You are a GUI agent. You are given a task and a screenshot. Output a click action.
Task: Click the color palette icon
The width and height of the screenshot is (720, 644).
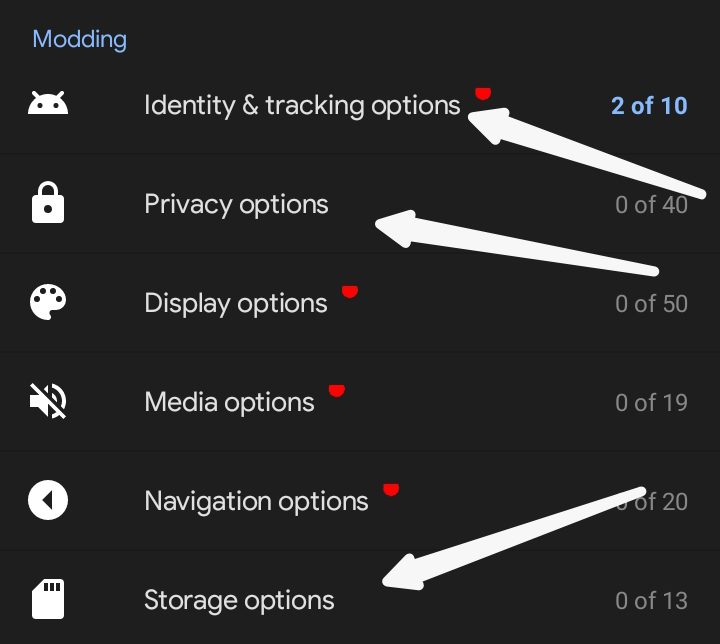pos(48,303)
